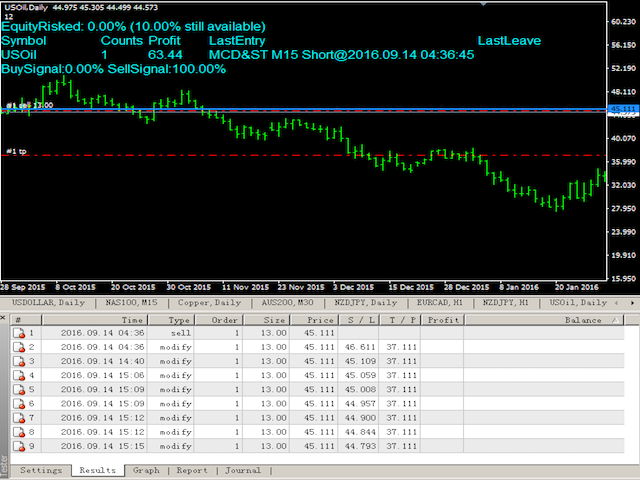Click the row 4 order icon
The image size is (640, 480).
18,376
